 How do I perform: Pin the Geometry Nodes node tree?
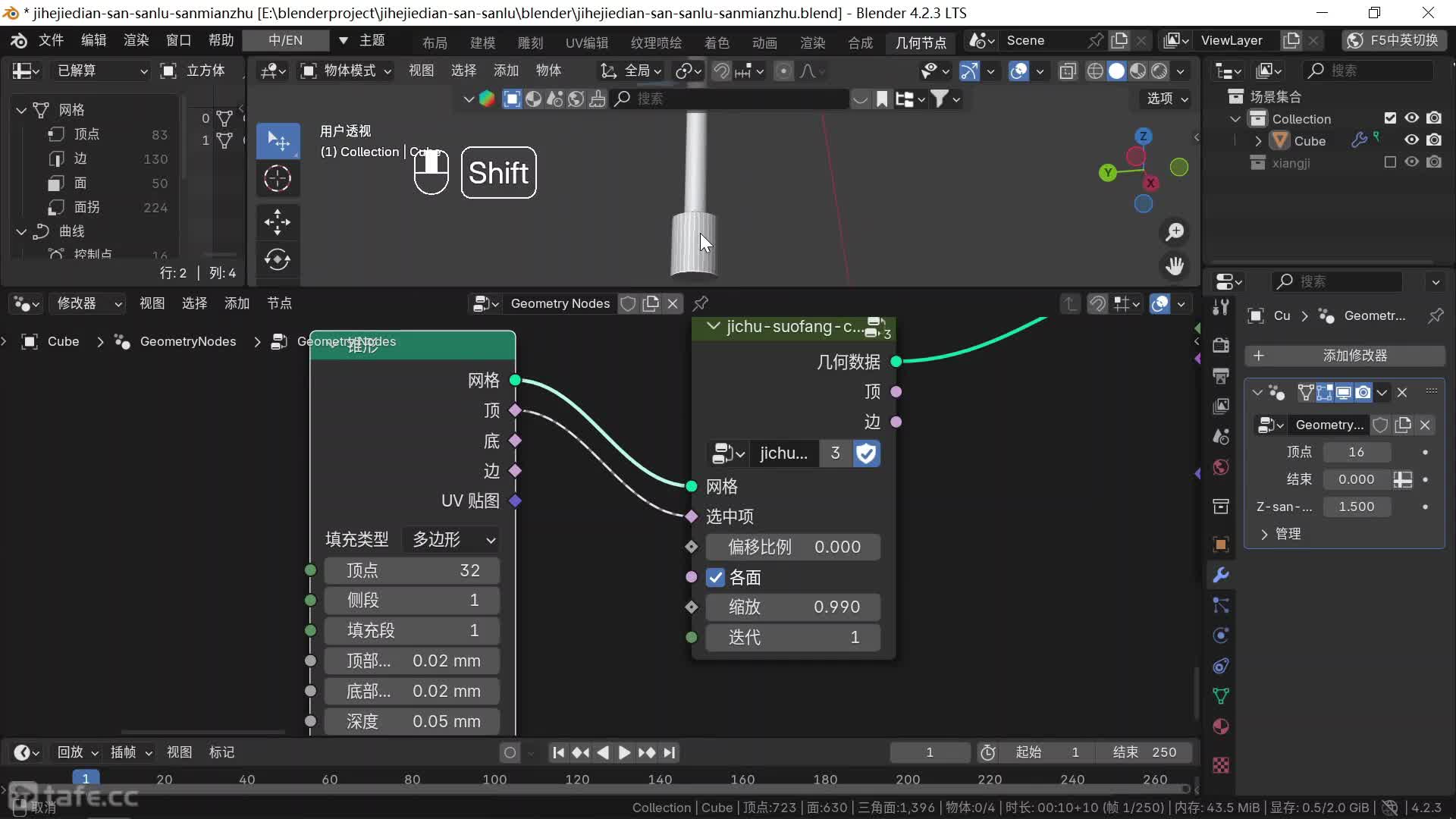click(701, 303)
